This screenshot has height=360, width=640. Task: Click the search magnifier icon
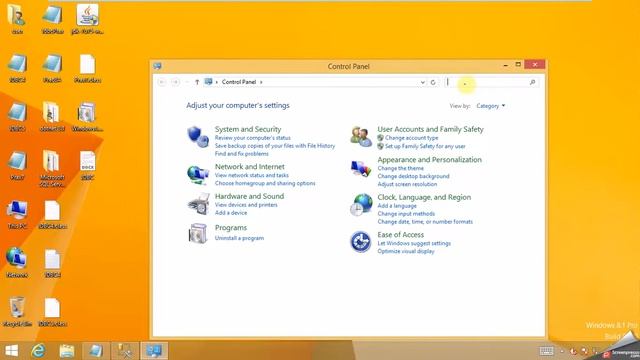pyautogui.click(x=532, y=82)
